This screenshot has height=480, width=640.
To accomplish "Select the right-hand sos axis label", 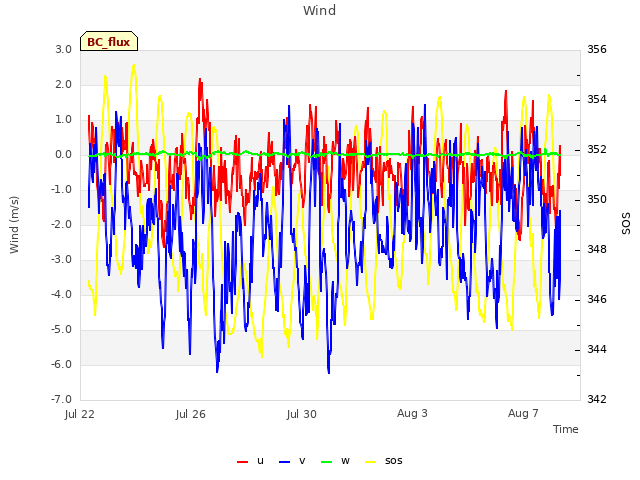I will point(626,224).
